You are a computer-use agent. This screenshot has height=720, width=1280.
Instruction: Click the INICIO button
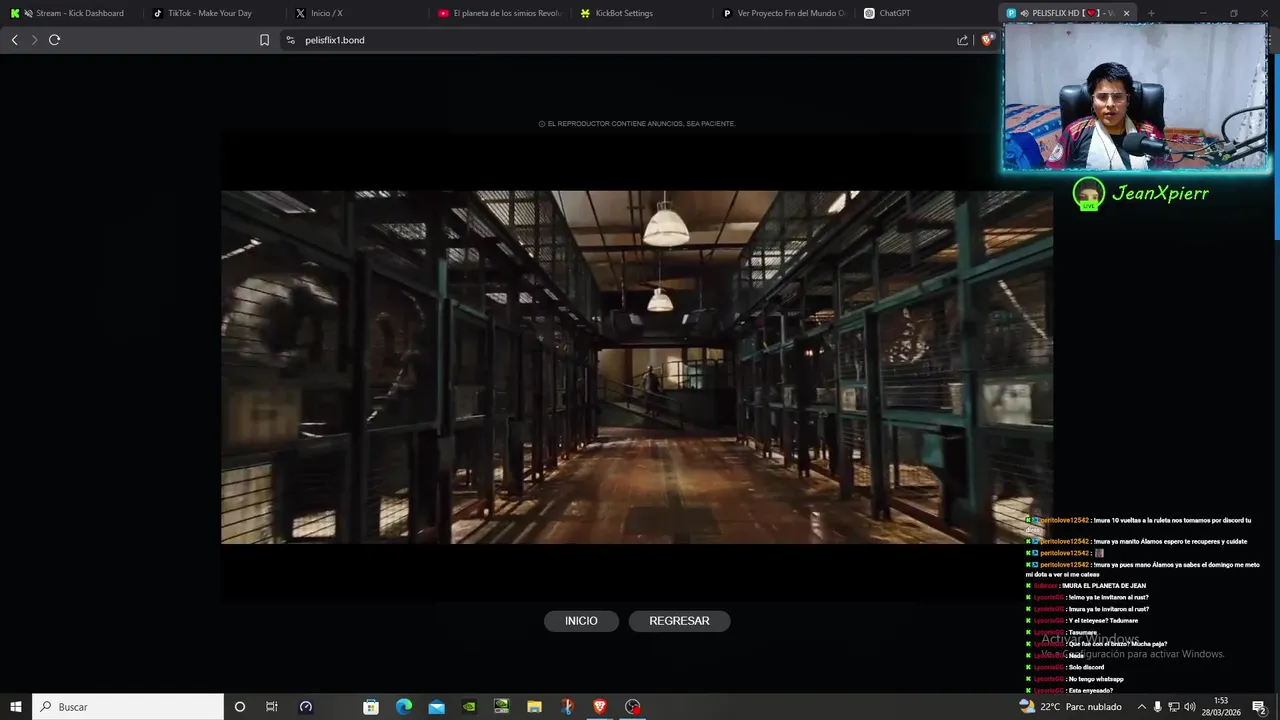[x=581, y=621]
